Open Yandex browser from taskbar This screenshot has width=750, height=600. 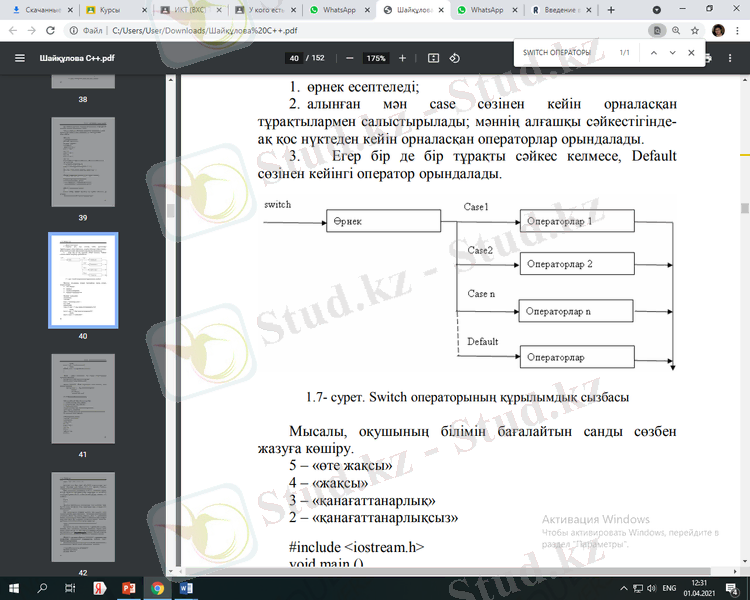pos(99,588)
